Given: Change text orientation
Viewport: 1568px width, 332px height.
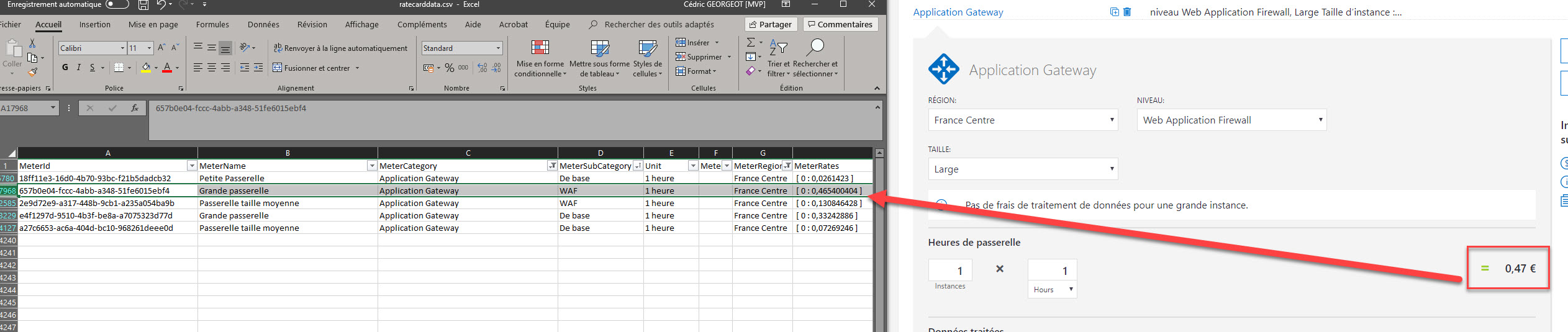Looking at the screenshot, I should pos(245,47).
